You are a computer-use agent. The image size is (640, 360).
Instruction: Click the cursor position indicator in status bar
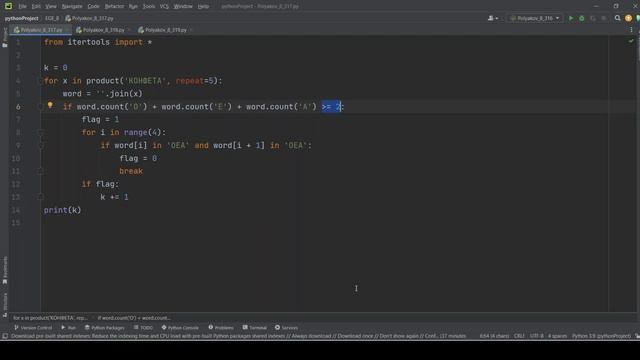pyautogui.click(x=494, y=336)
